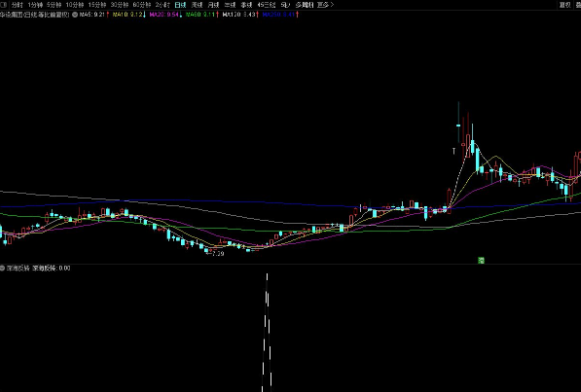Switch to the 周线 weekly chart tab
Screen dimensions: 581x392
197,5
